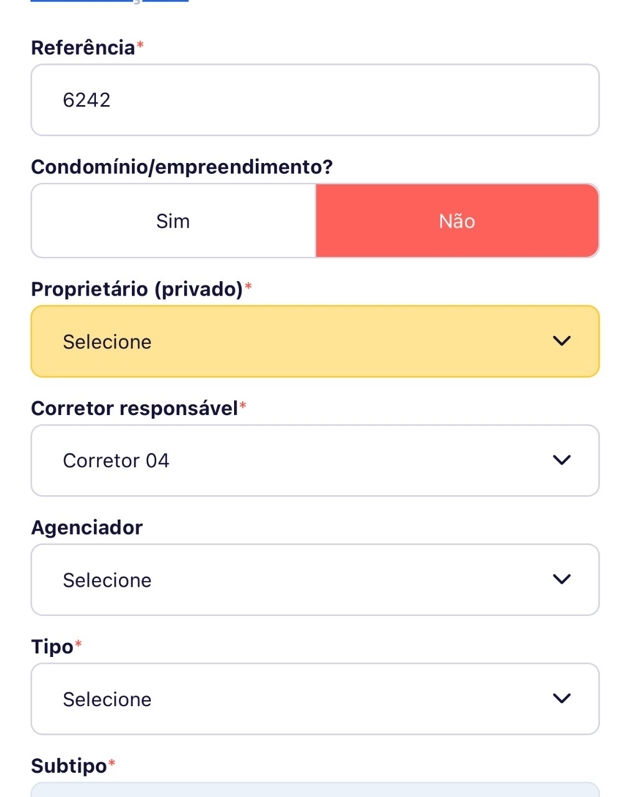Expand the Agenciador select box
630x797 pixels.
(x=315, y=579)
